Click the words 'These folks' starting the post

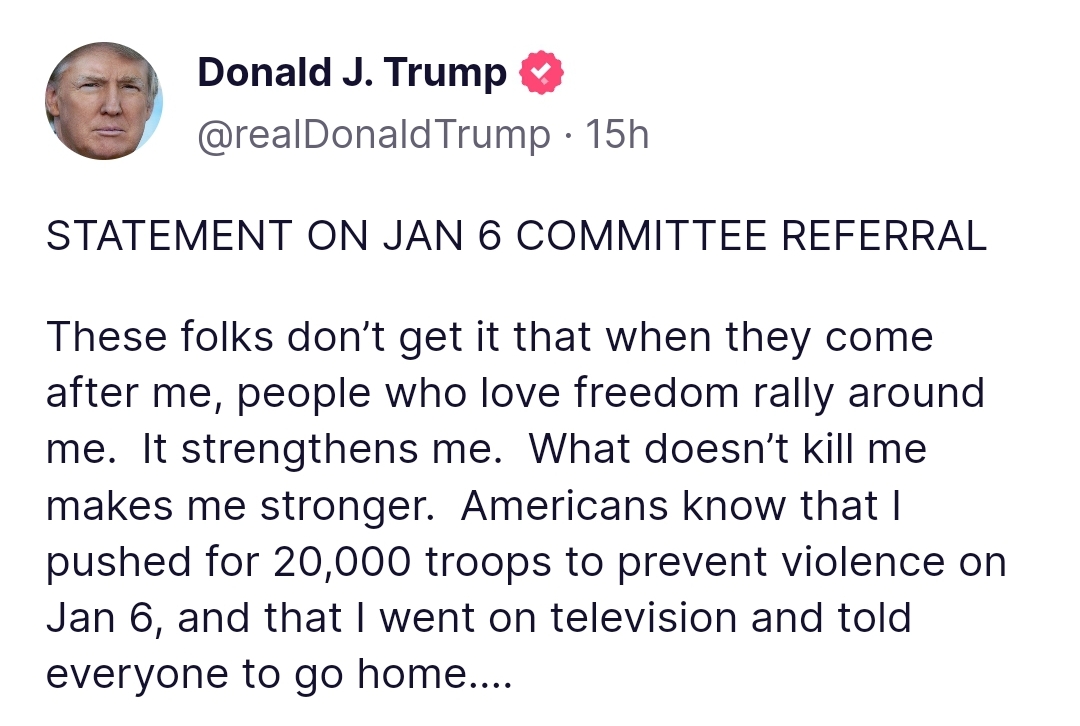160,337
